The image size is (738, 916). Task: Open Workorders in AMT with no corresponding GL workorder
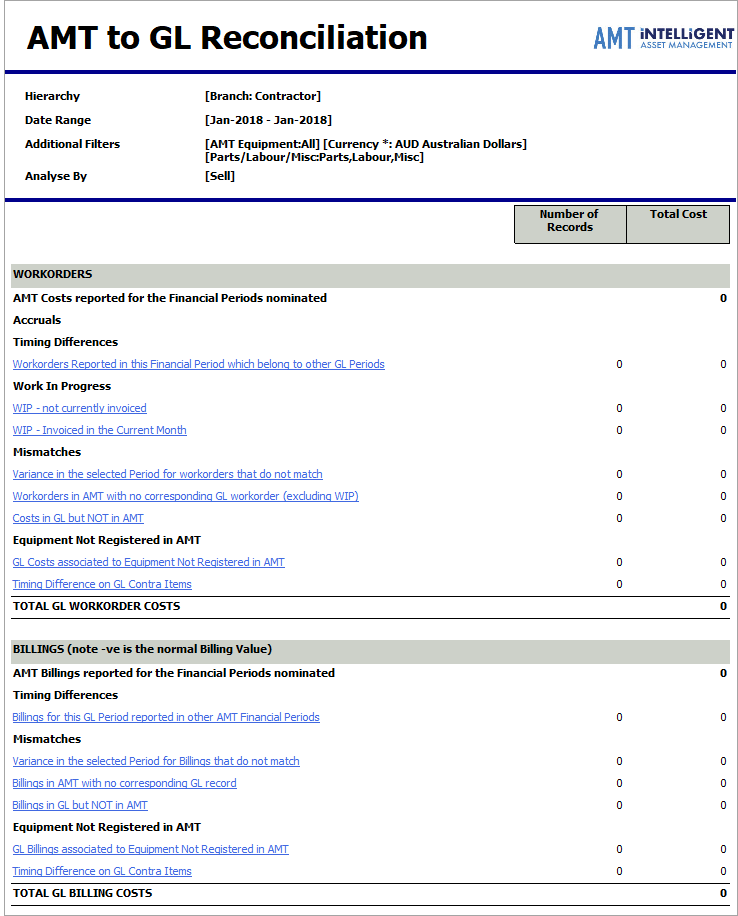(x=185, y=496)
